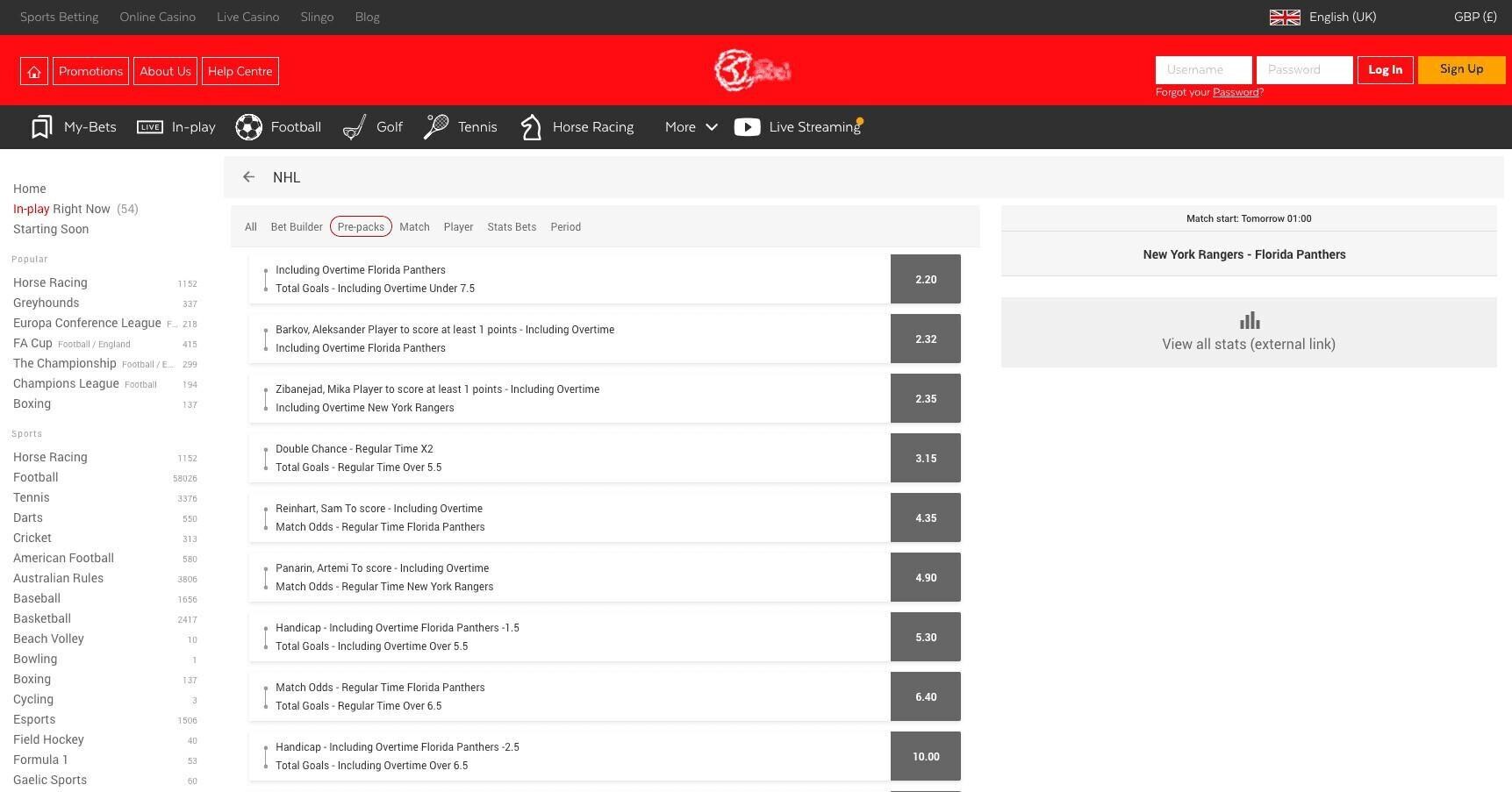Open the GBP currency selector
Image resolution: width=1512 pixels, height=792 pixels.
pos(1474,17)
